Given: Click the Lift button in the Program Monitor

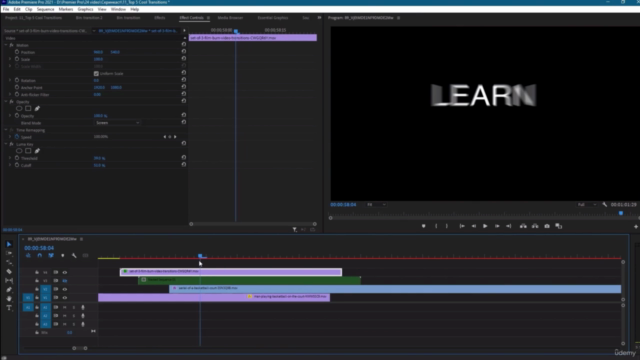Looking at the screenshot, I should pos(523,226).
